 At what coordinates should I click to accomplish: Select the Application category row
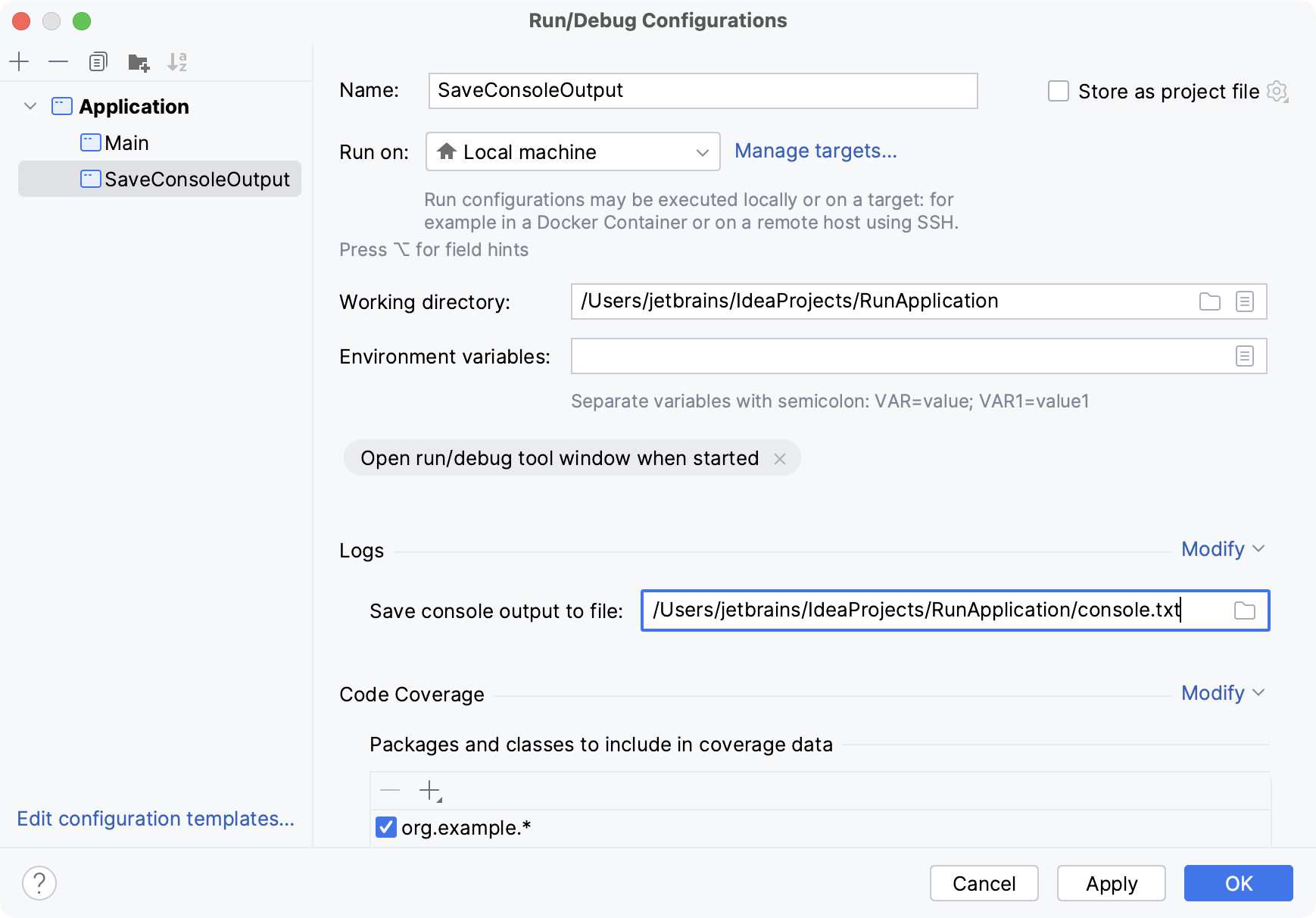click(160, 106)
